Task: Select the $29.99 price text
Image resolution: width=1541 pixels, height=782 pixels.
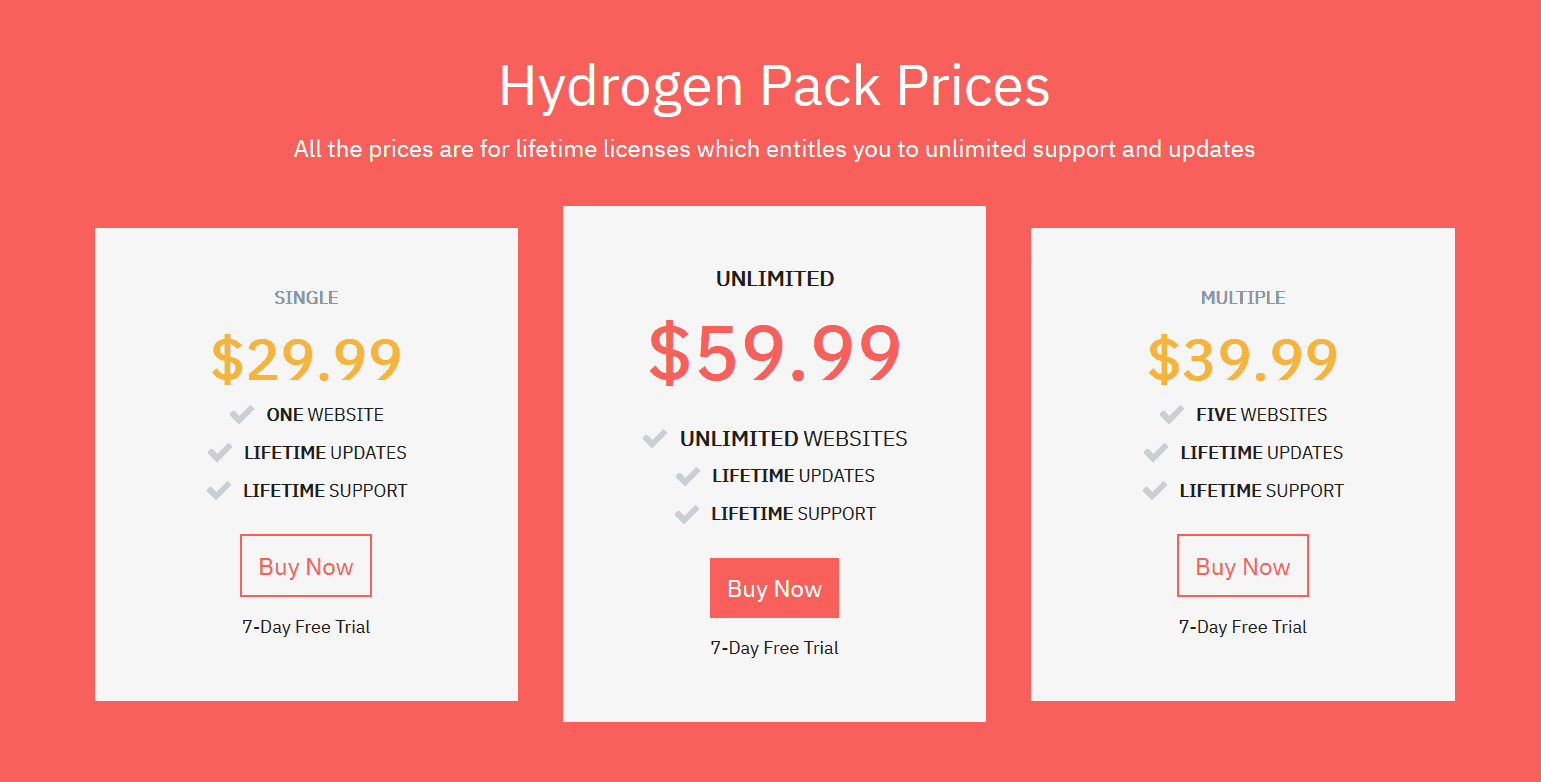Action: 306,359
